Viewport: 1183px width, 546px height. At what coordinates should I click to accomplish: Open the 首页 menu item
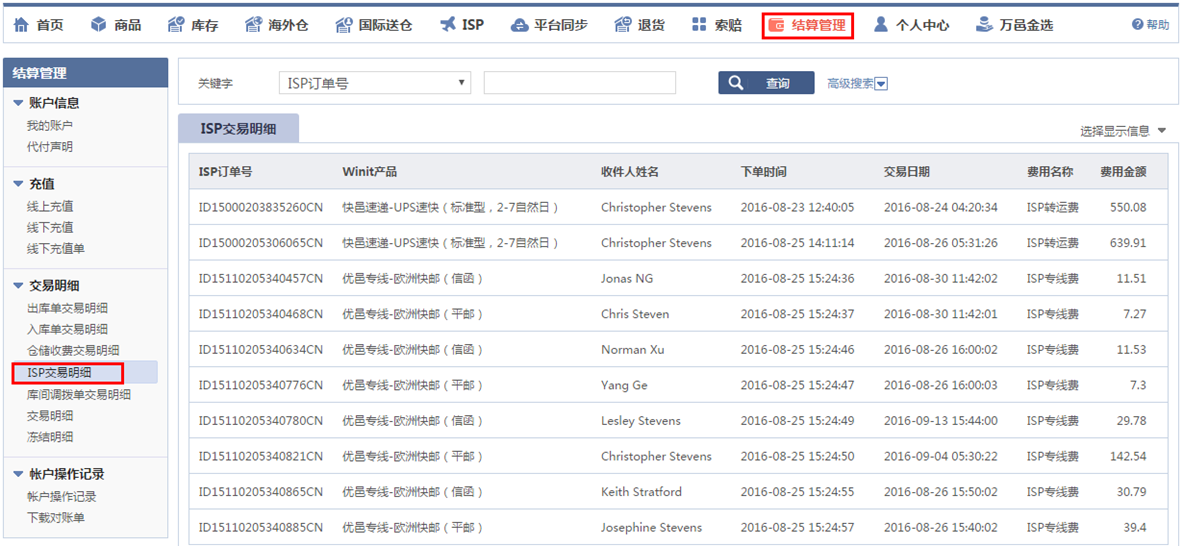(x=50, y=26)
